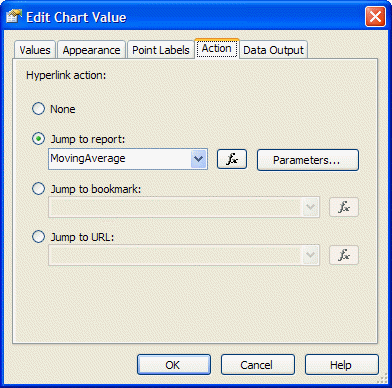
Task: Open the Parameters... dialog button
Action: coord(308,160)
